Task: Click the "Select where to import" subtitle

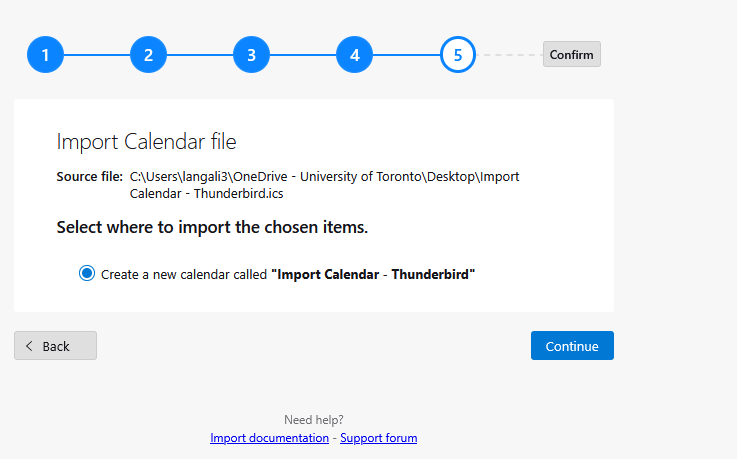Action: 212,227
